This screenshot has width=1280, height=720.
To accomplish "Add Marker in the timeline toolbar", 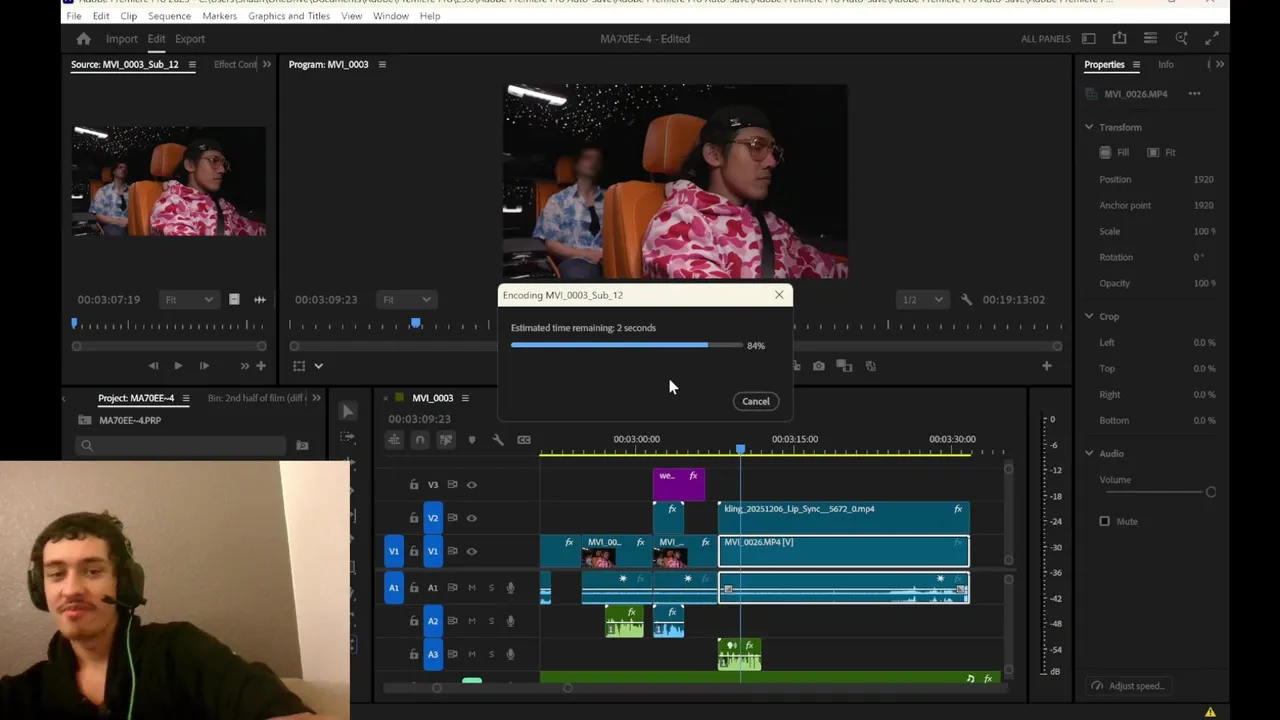I will 472,440.
